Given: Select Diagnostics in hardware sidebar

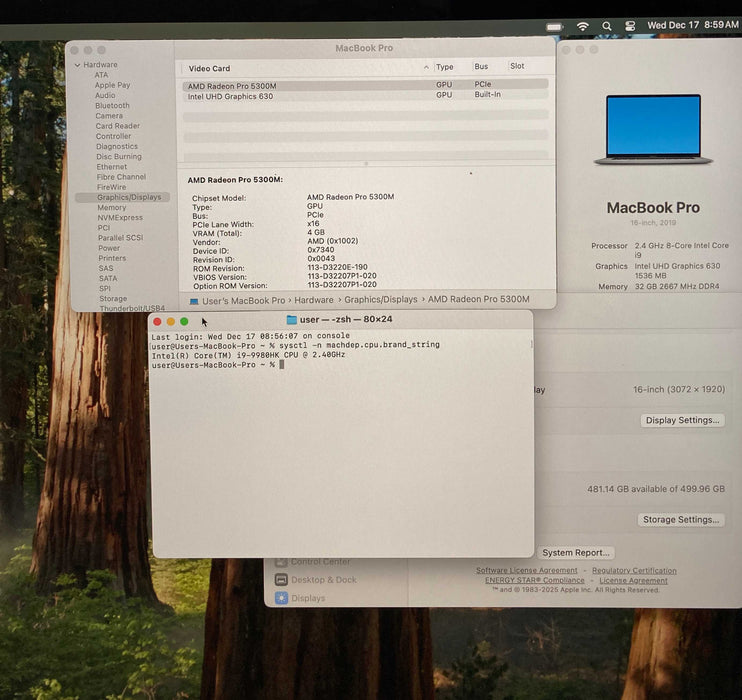Looking at the screenshot, I should (116, 146).
